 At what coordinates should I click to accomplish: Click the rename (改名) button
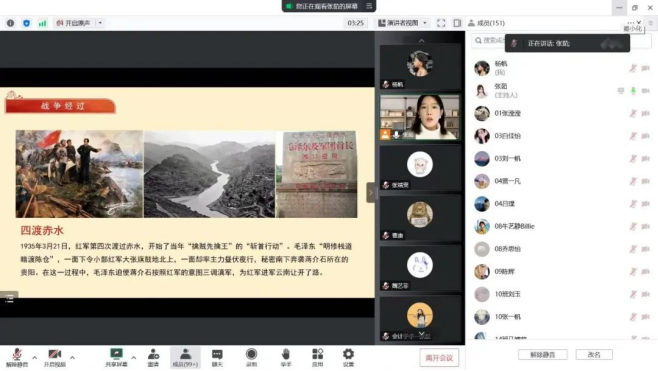tap(594, 355)
